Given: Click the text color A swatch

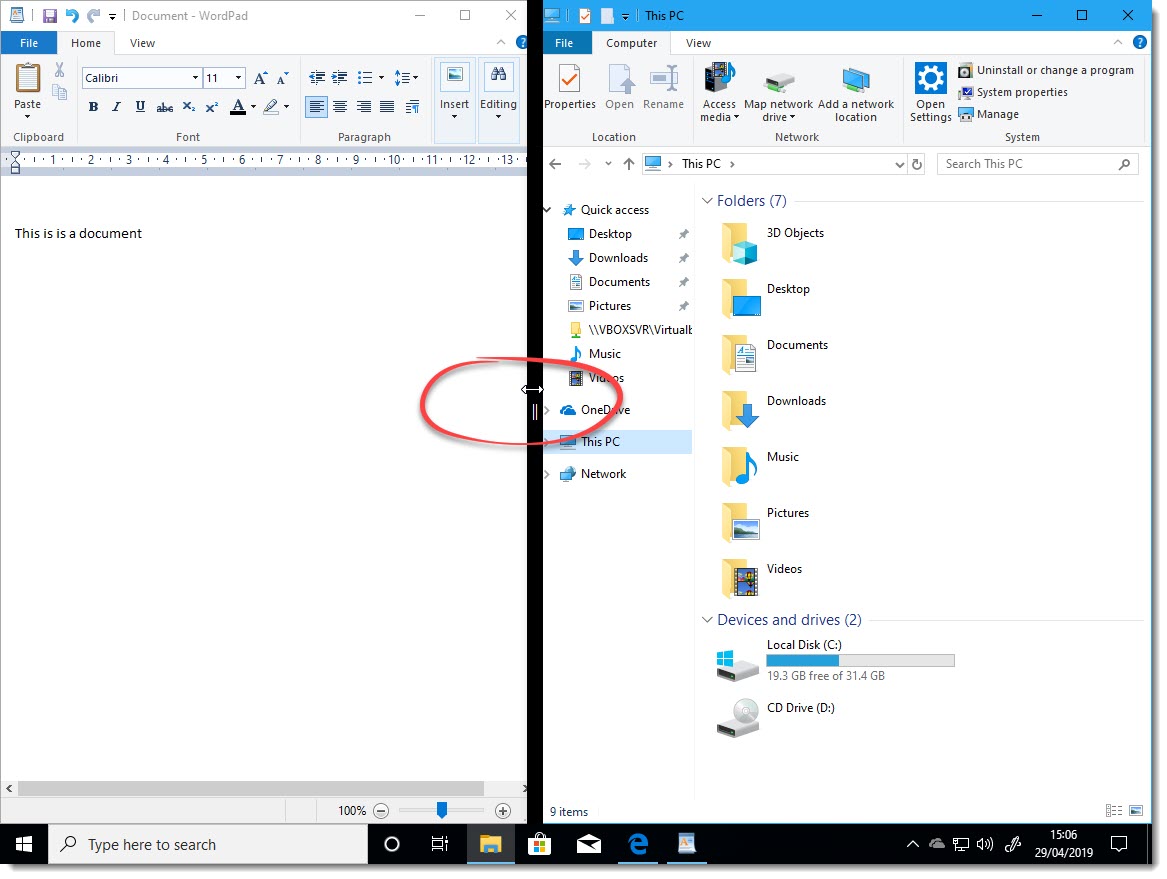Looking at the screenshot, I should pyautogui.click(x=237, y=107).
